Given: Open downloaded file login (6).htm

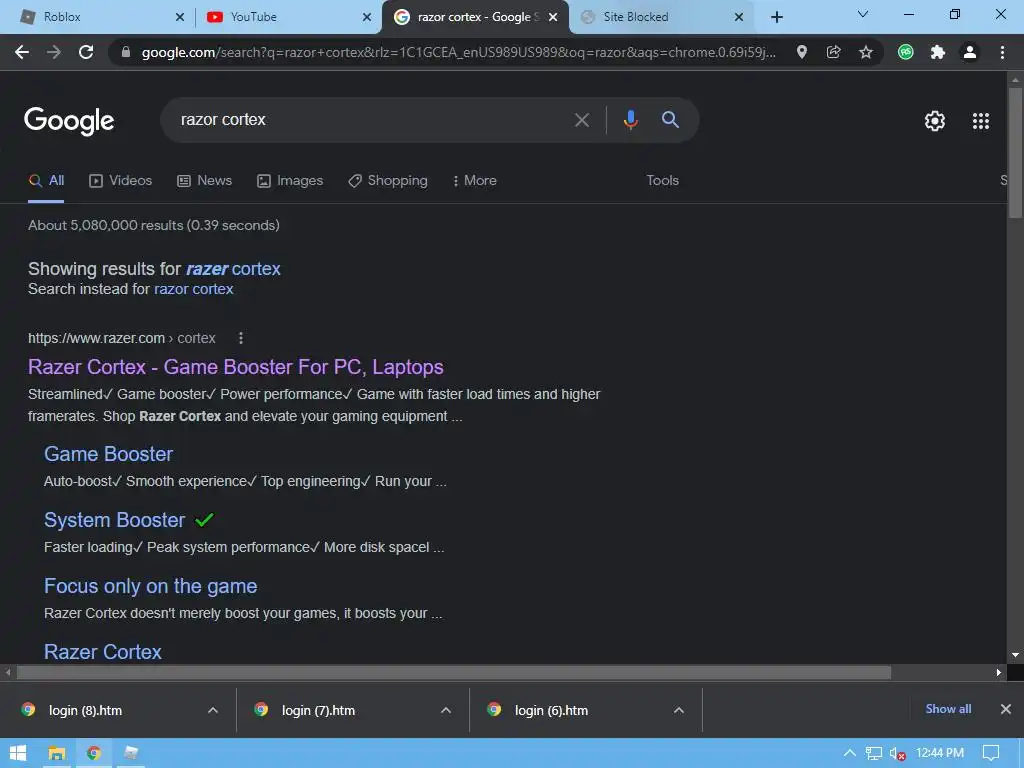Looking at the screenshot, I should 551,711.
